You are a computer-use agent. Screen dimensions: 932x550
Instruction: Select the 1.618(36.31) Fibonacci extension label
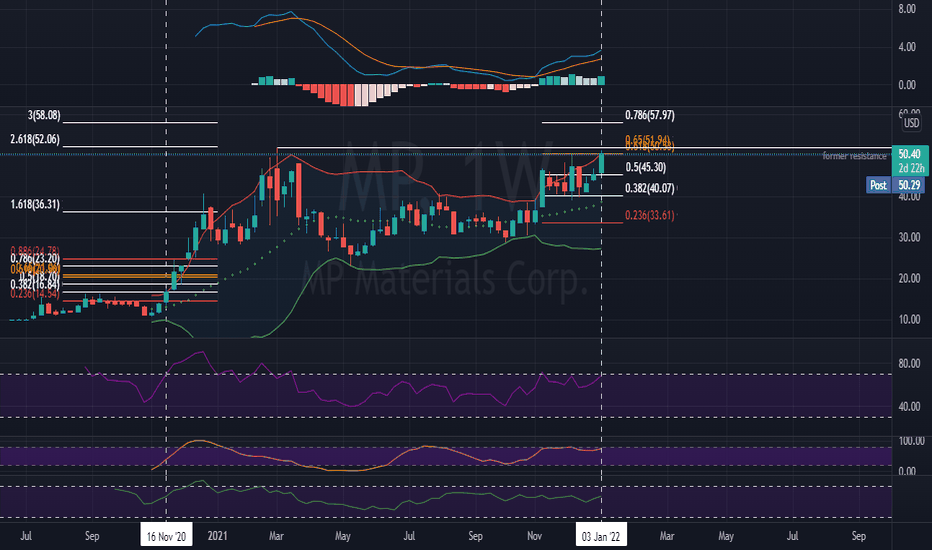pos(35,205)
